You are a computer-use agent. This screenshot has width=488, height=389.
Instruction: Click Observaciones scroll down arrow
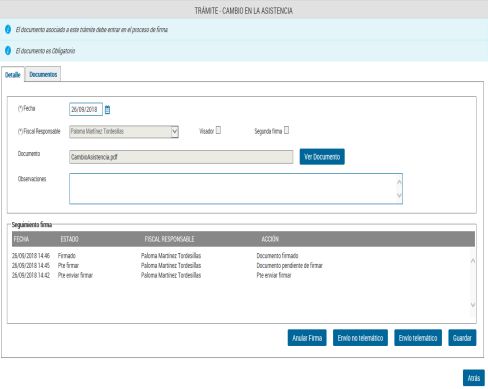[x=399, y=195]
